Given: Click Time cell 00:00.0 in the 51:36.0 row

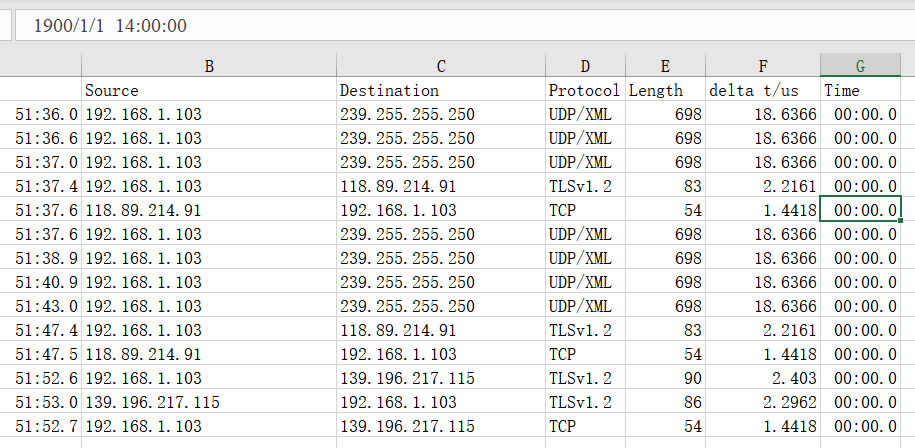Looking at the screenshot, I should click(x=860, y=114).
